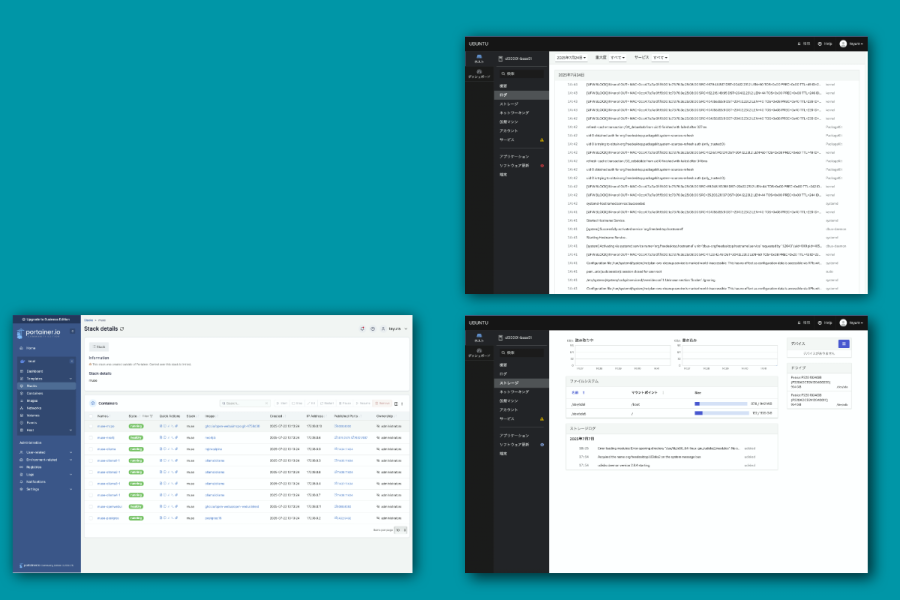Click blue ソフトウェア更新 indicator in storage window

coord(542,444)
